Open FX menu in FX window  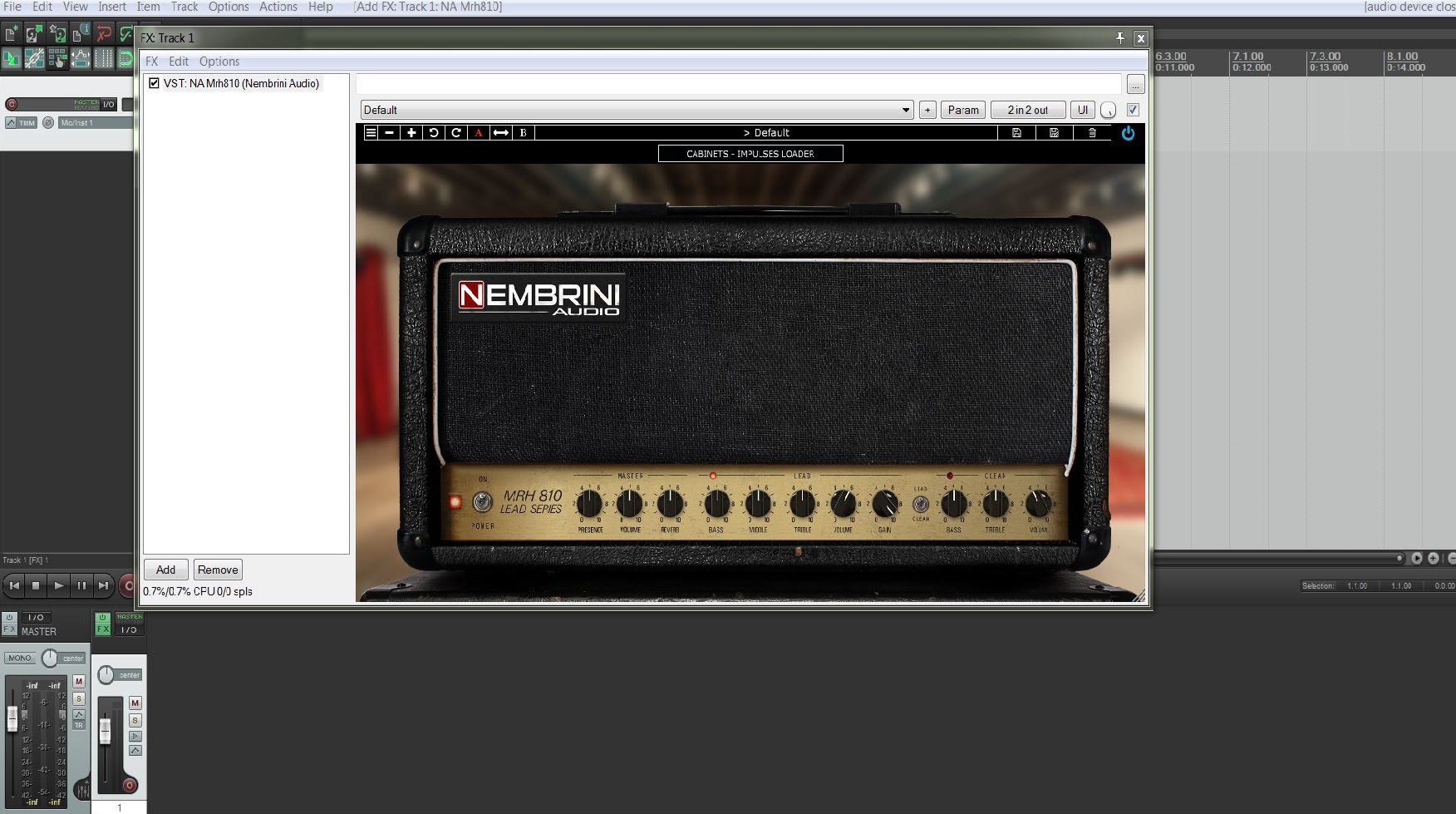151,62
